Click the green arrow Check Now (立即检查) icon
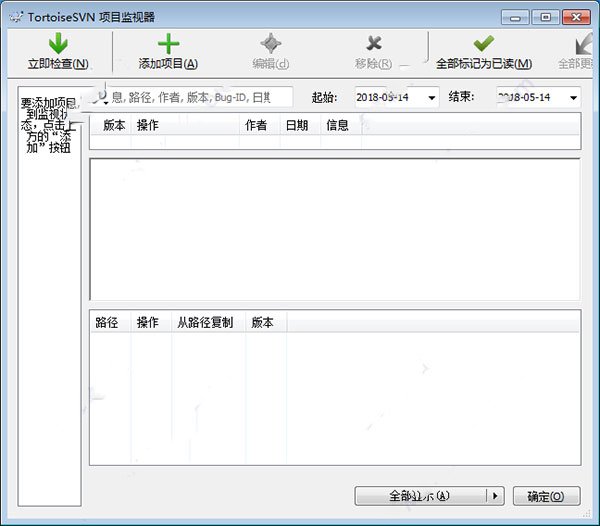 tap(58, 44)
